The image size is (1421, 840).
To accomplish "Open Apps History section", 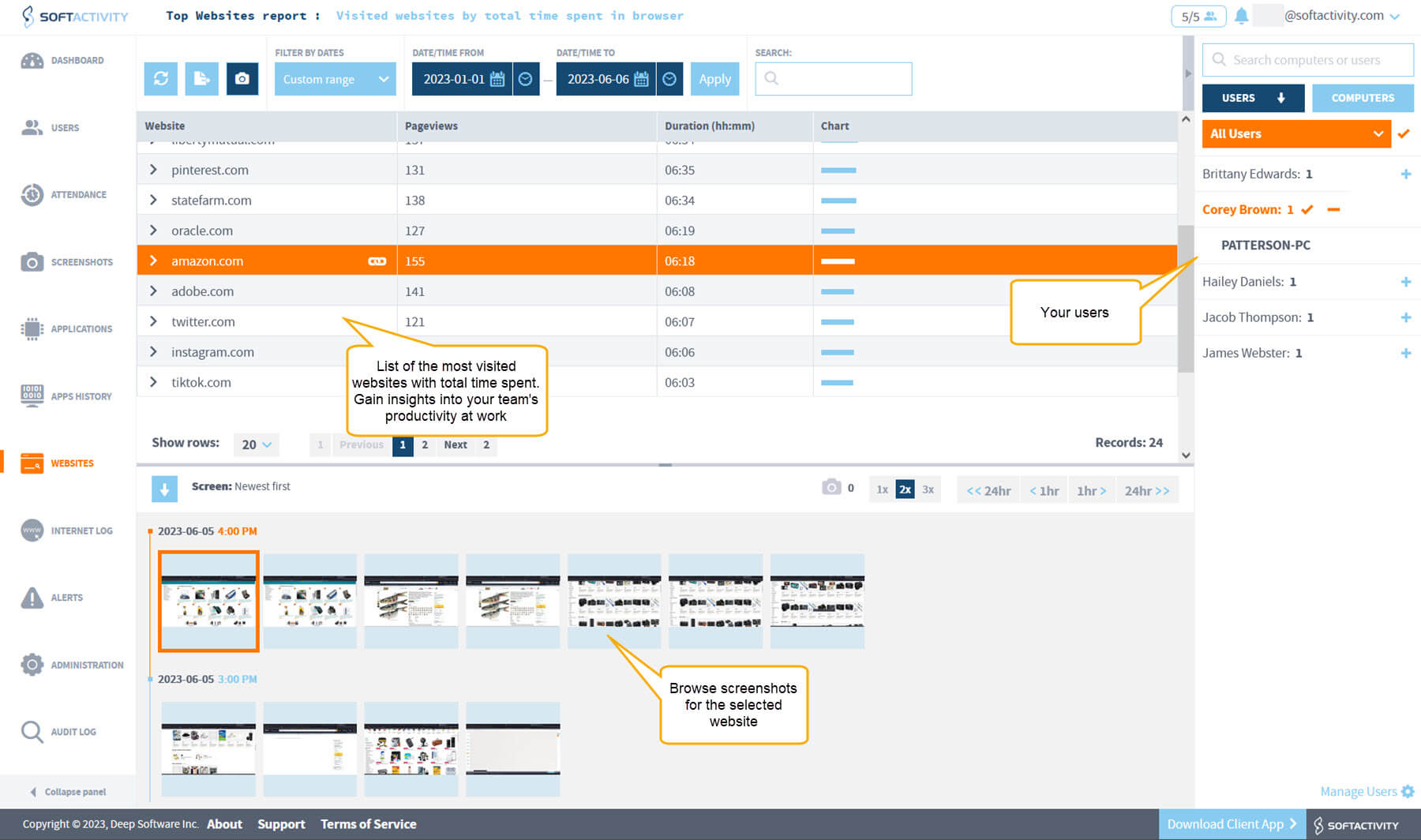I will pyautogui.click(x=66, y=396).
